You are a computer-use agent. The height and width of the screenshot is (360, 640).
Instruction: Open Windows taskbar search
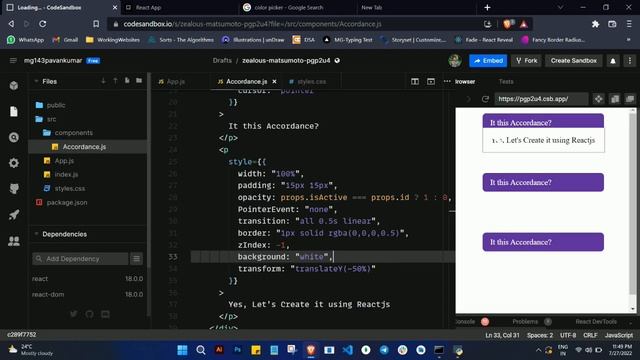tap(200, 350)
